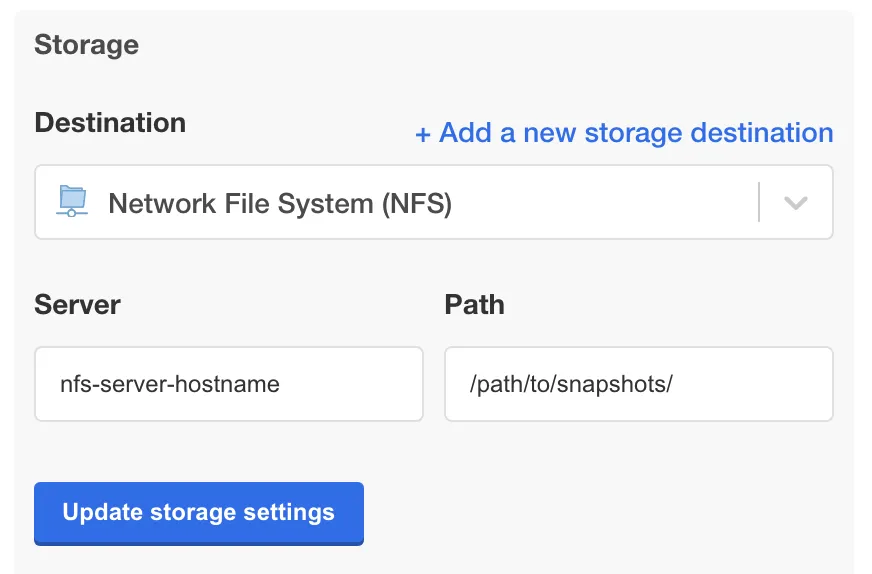Screen dimensions: 872x574
Task: Click the Server field label
Action: click(77, 305)
